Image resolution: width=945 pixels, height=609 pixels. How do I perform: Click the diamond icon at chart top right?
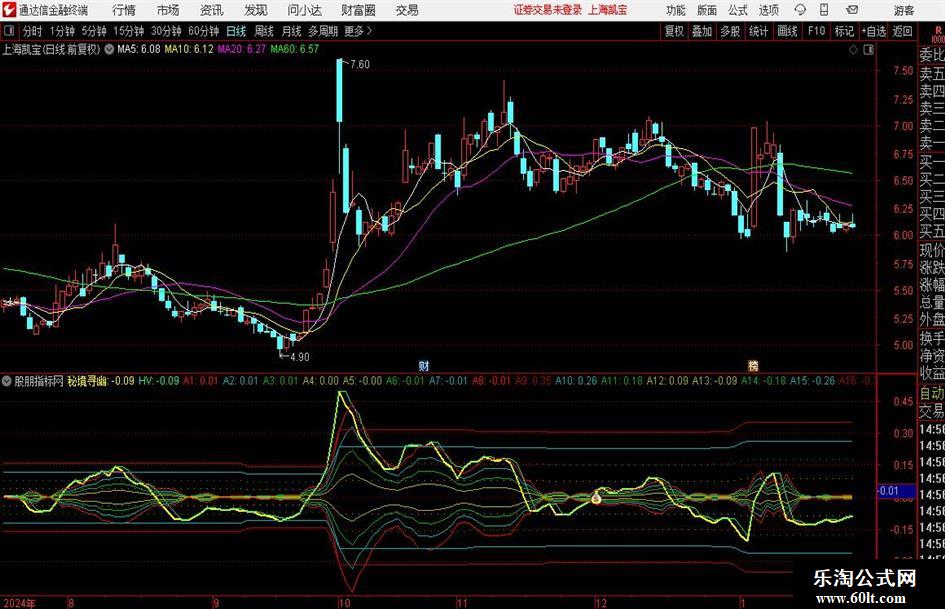click(853, 50)
